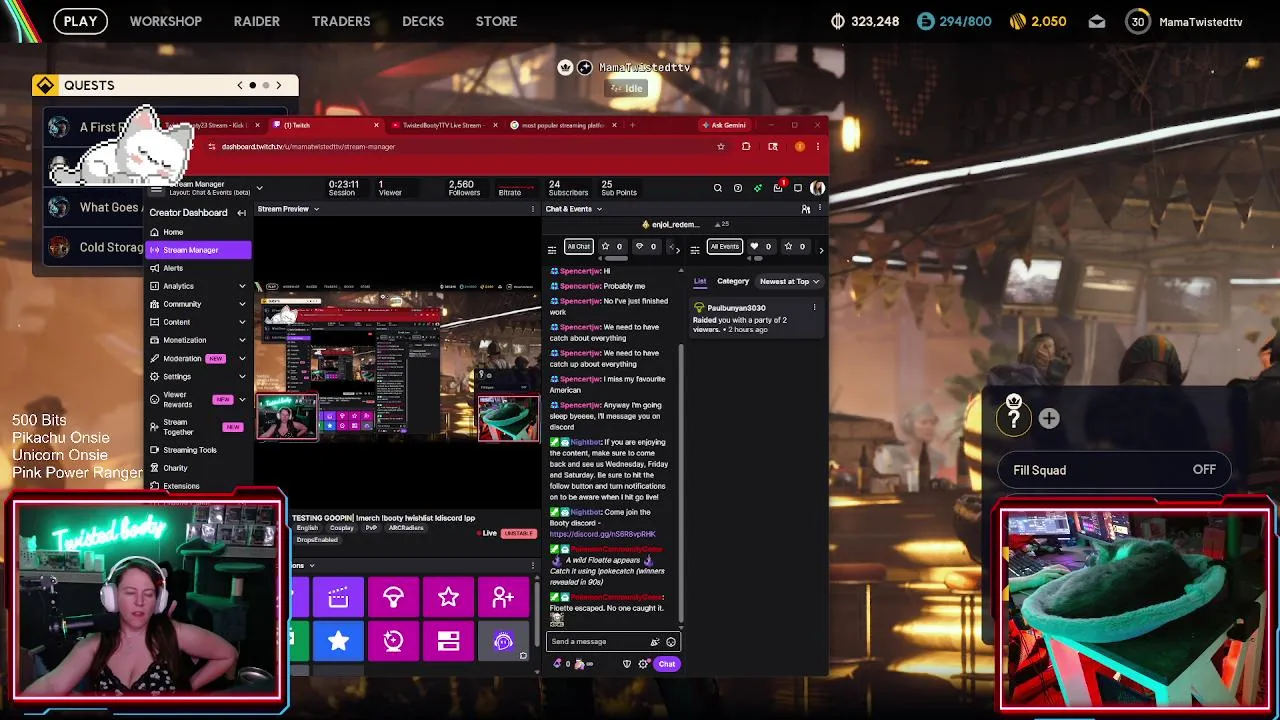Go to next quest page arrow

[x=279, y=86]
